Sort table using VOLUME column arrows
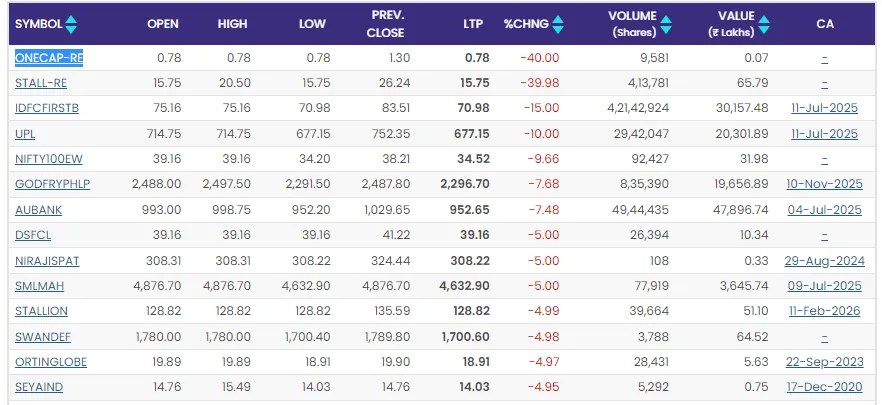Image resolution: width=882 pixels, height=405 pixels. (666, 23)
